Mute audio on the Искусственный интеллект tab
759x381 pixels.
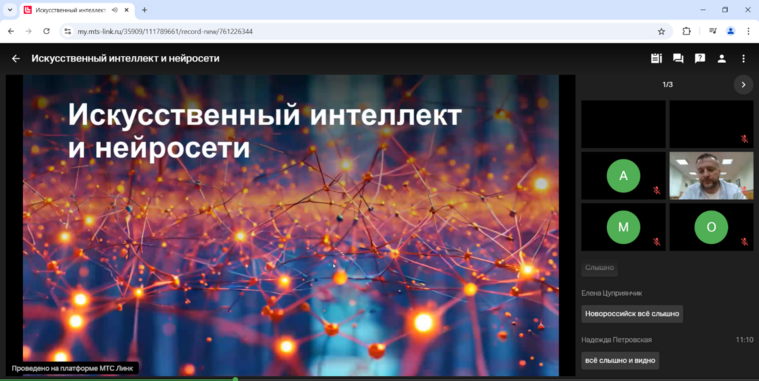pyautogui.click(x=114, y=10)
